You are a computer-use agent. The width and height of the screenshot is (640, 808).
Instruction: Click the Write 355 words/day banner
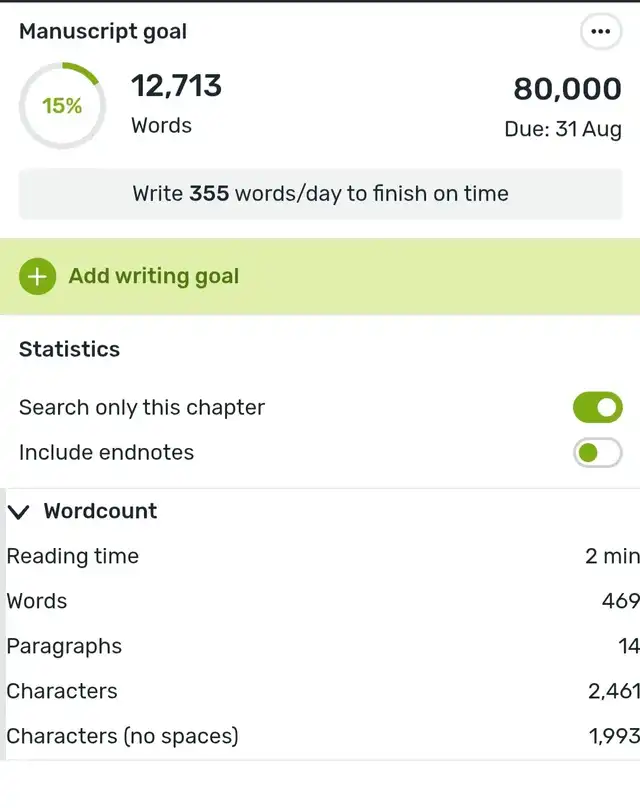point(320,194)
